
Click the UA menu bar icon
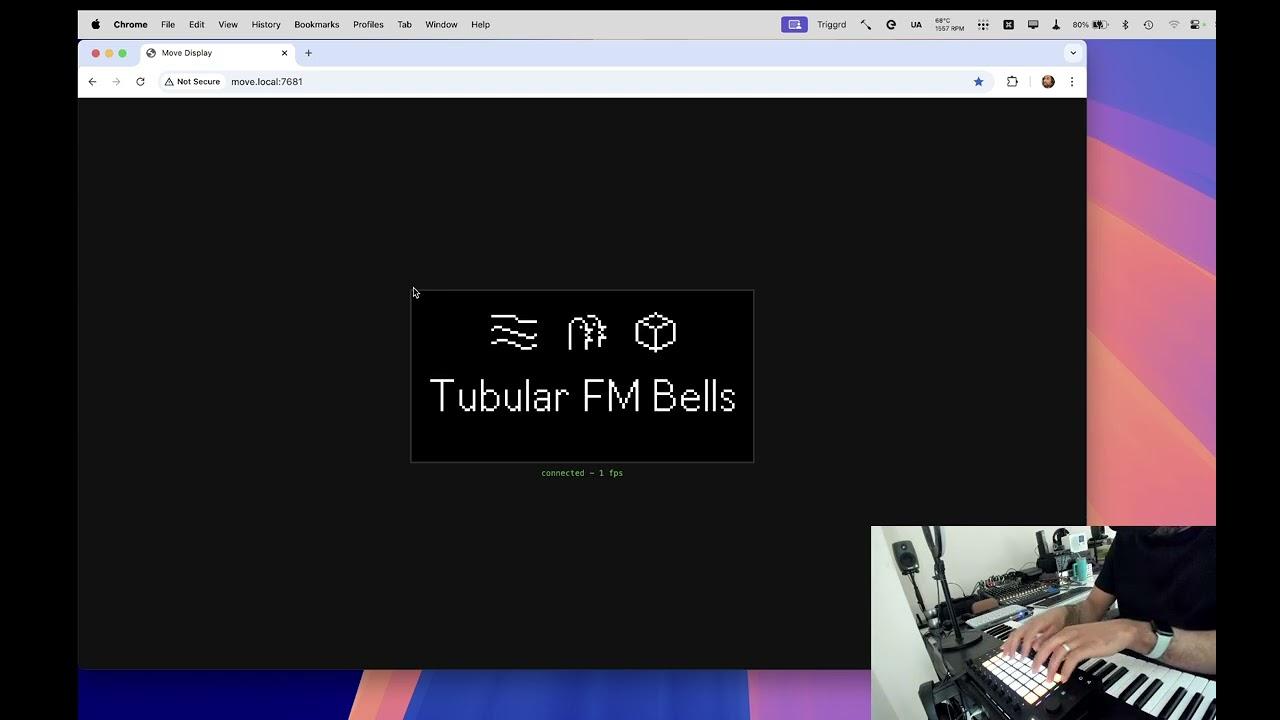(x=916, y=24)
